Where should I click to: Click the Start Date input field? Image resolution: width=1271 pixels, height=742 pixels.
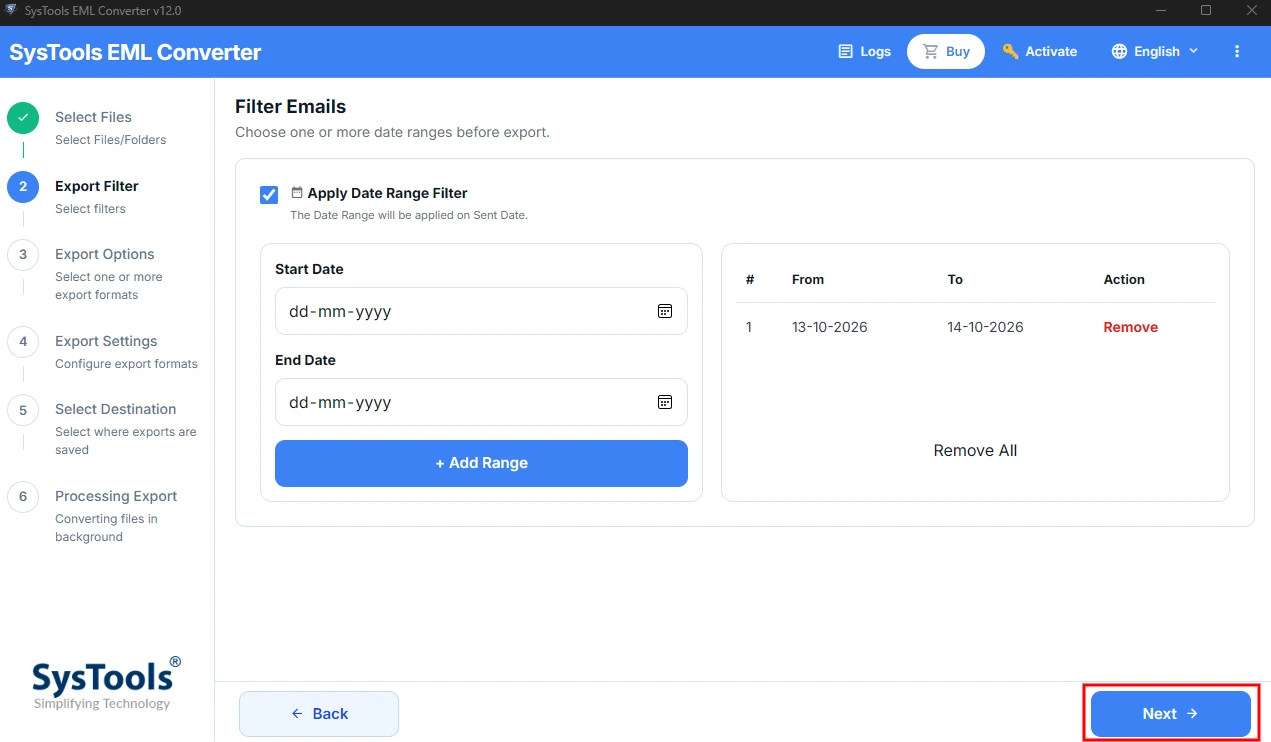coord(481,311)
